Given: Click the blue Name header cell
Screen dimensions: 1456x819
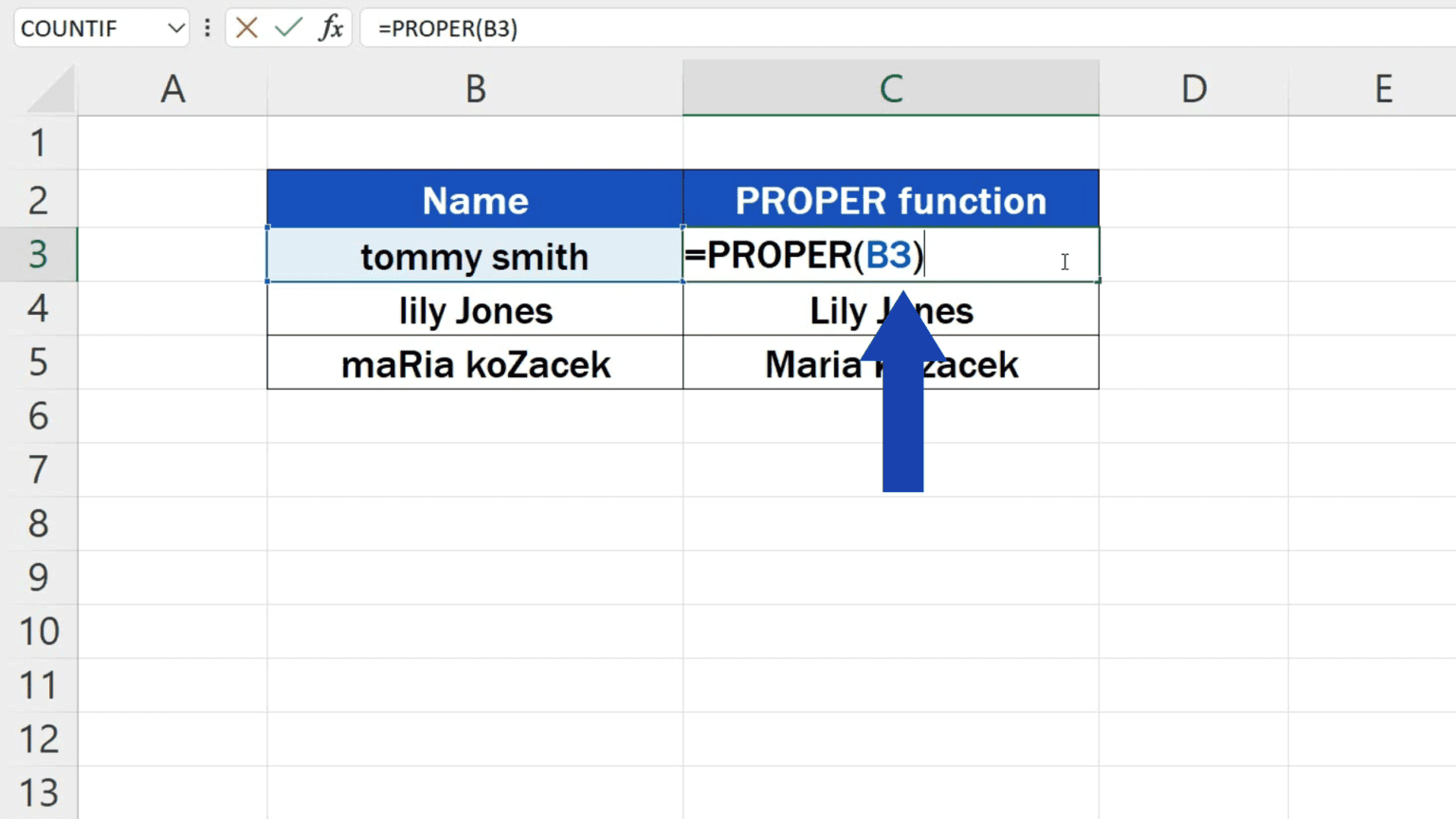Looking at the screenshot, I should [x=474, y=199].
